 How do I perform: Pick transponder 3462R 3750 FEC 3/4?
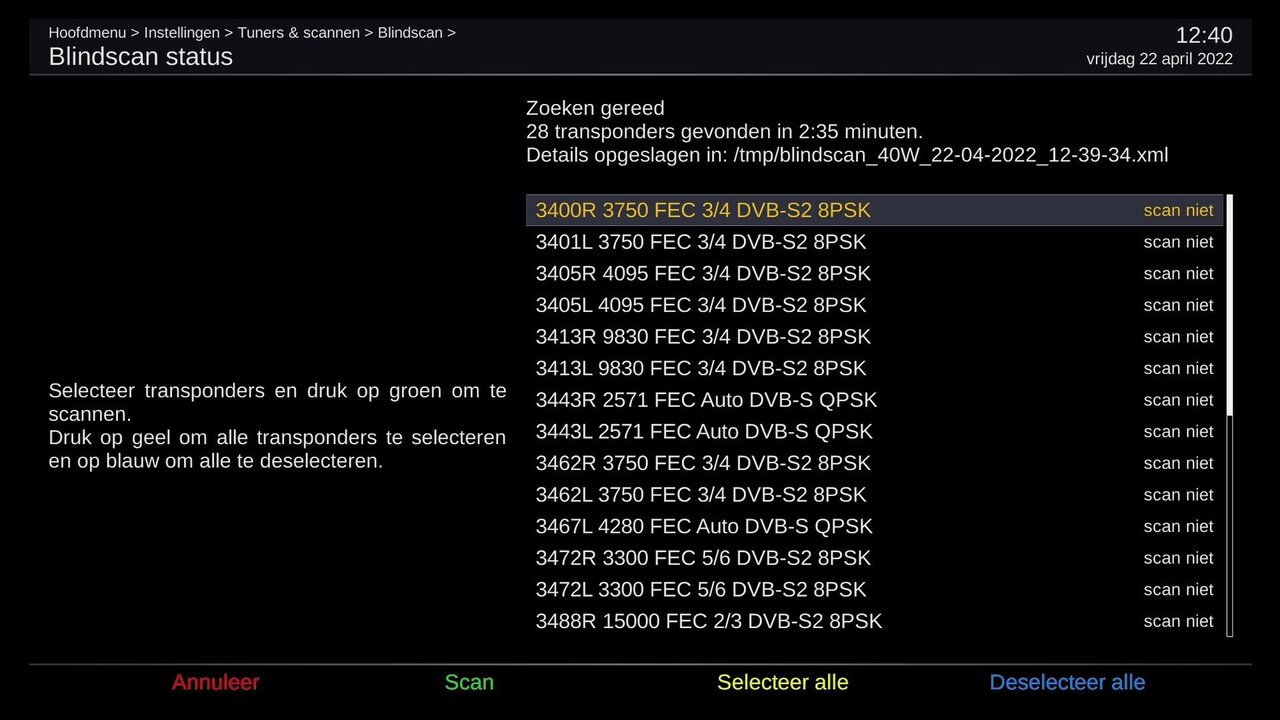[x=703, y=464]
